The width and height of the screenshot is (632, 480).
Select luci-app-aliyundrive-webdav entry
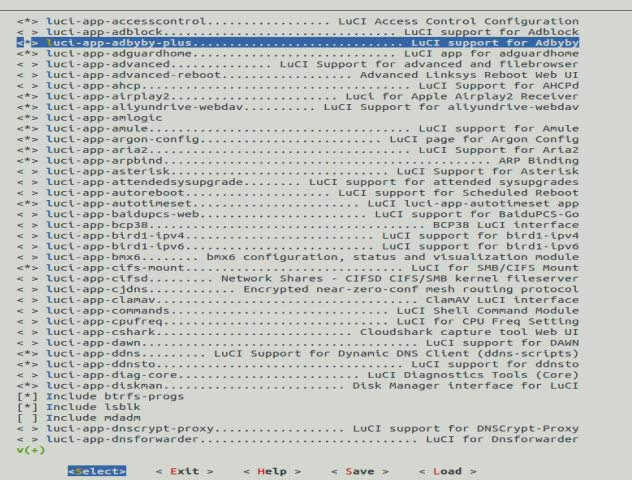(x=298, y=107)
